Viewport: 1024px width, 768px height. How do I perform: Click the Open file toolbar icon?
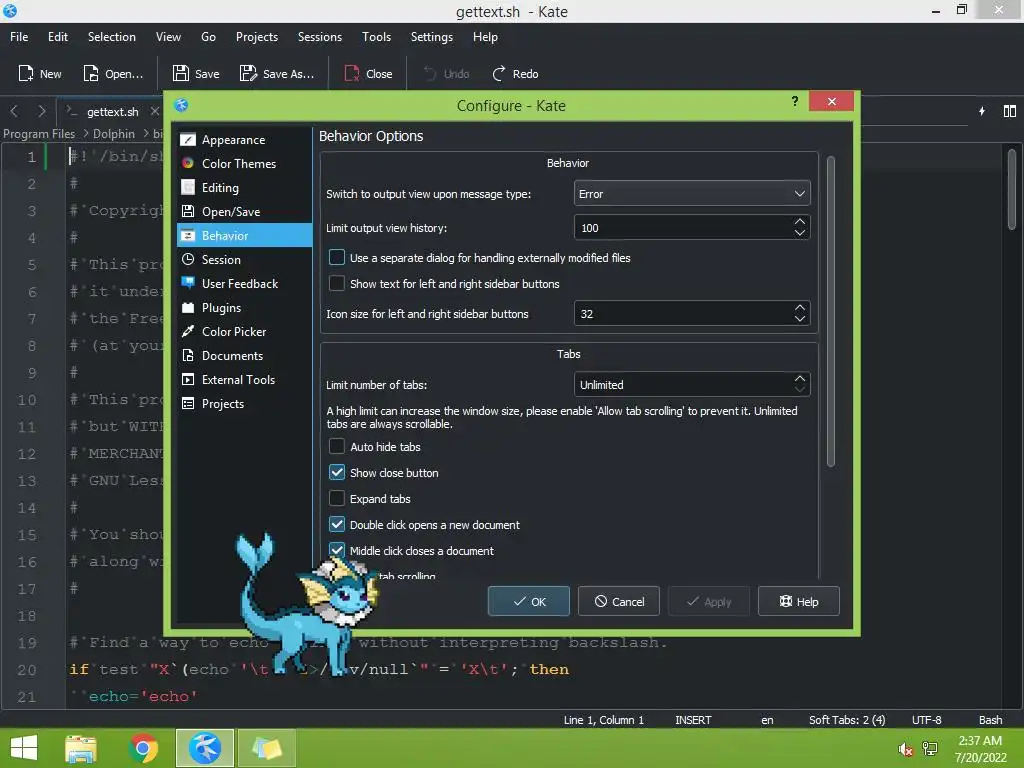[x=91, y=73]
